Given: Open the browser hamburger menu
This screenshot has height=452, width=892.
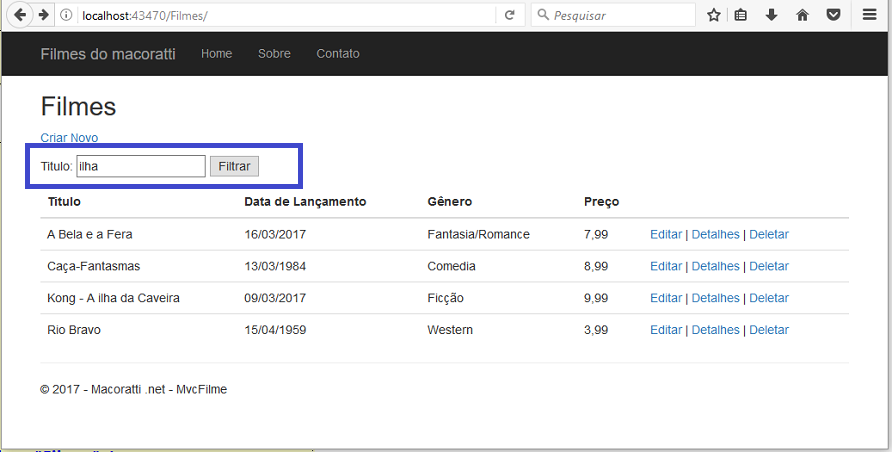Looking at the screenshot, I should coord(869,15).
